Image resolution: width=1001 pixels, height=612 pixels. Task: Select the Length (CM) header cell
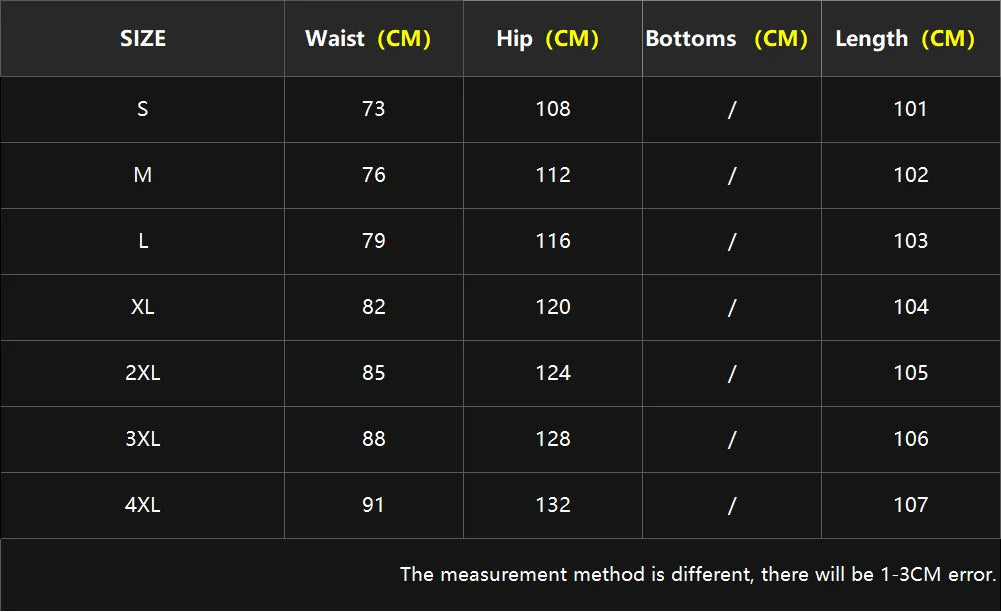[905, 39]
